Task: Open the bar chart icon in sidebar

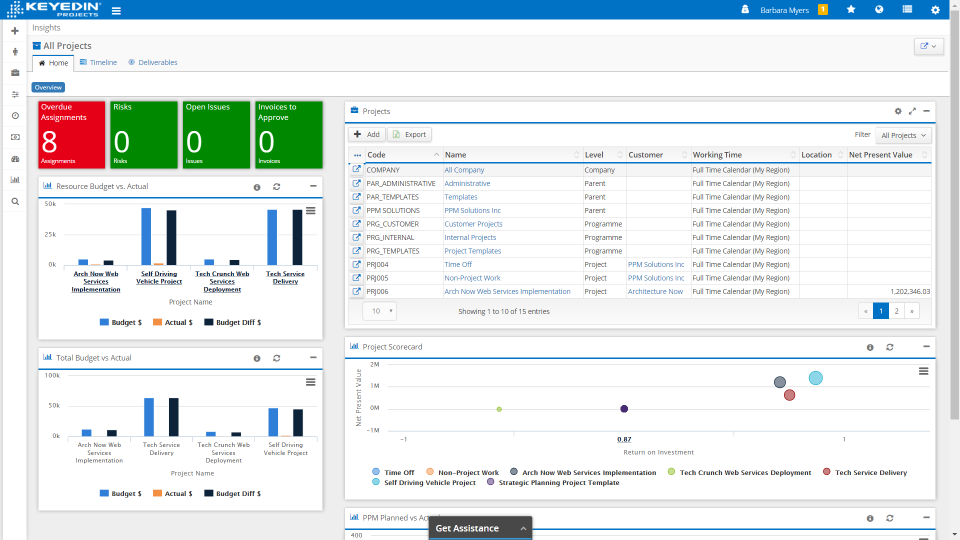Action: (15, 180)
